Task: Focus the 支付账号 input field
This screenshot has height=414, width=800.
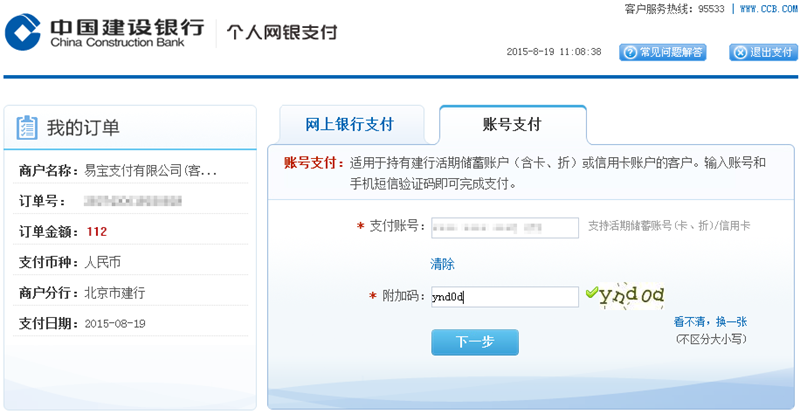Action: [504, 227]
